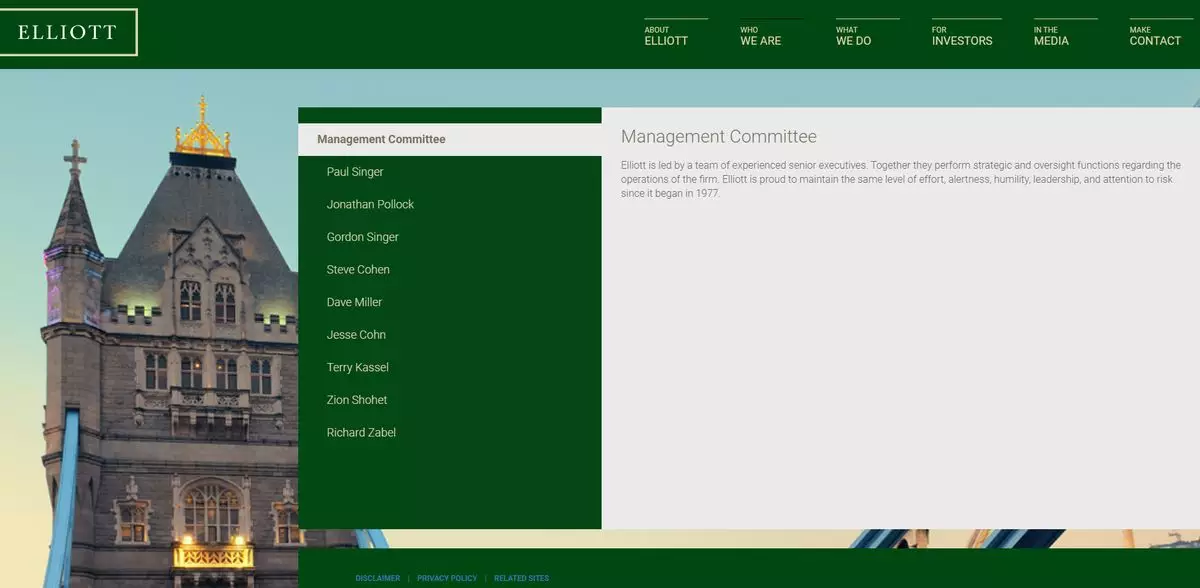
Task: Click the Elliott logo
Action: pyautogui.click(x=68, y=32)
